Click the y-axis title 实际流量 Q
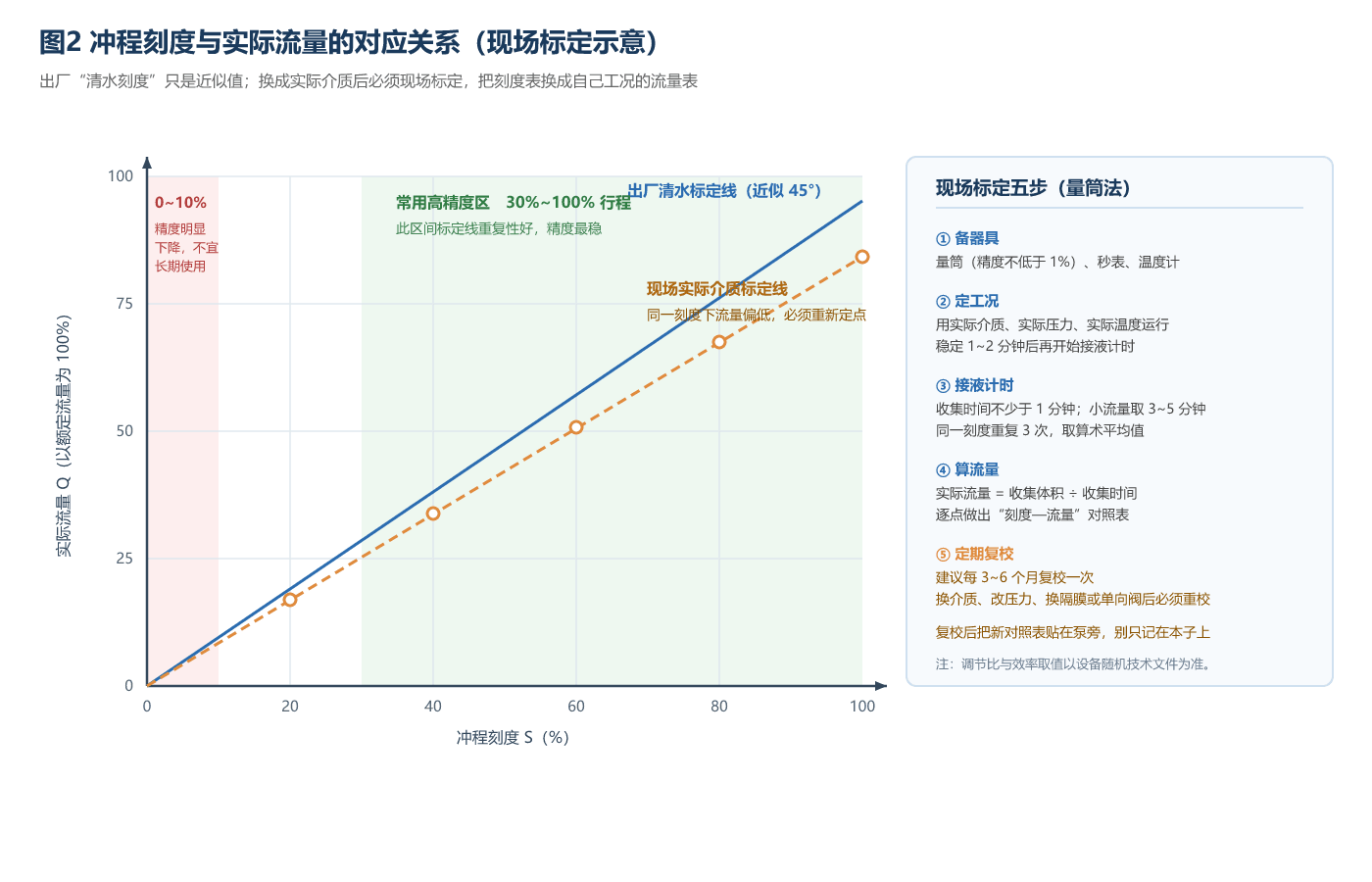 pos(64,436)
